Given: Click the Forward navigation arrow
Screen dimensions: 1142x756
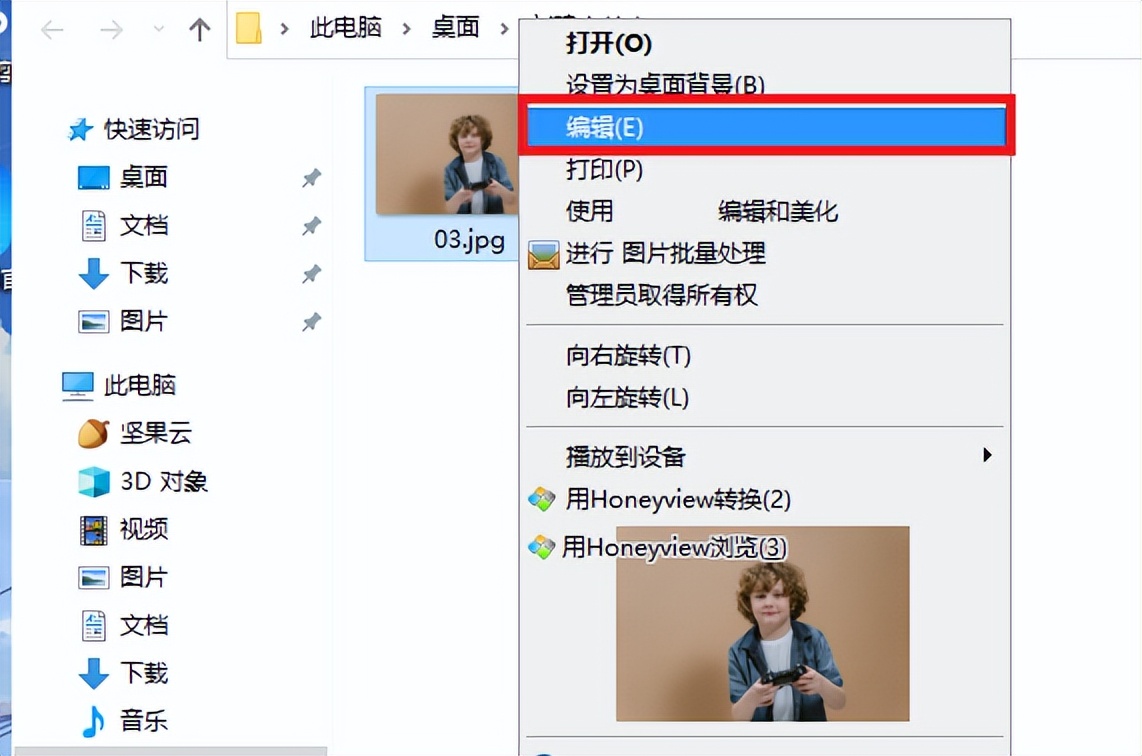Looking at the screenshot, I should point(111,29).
